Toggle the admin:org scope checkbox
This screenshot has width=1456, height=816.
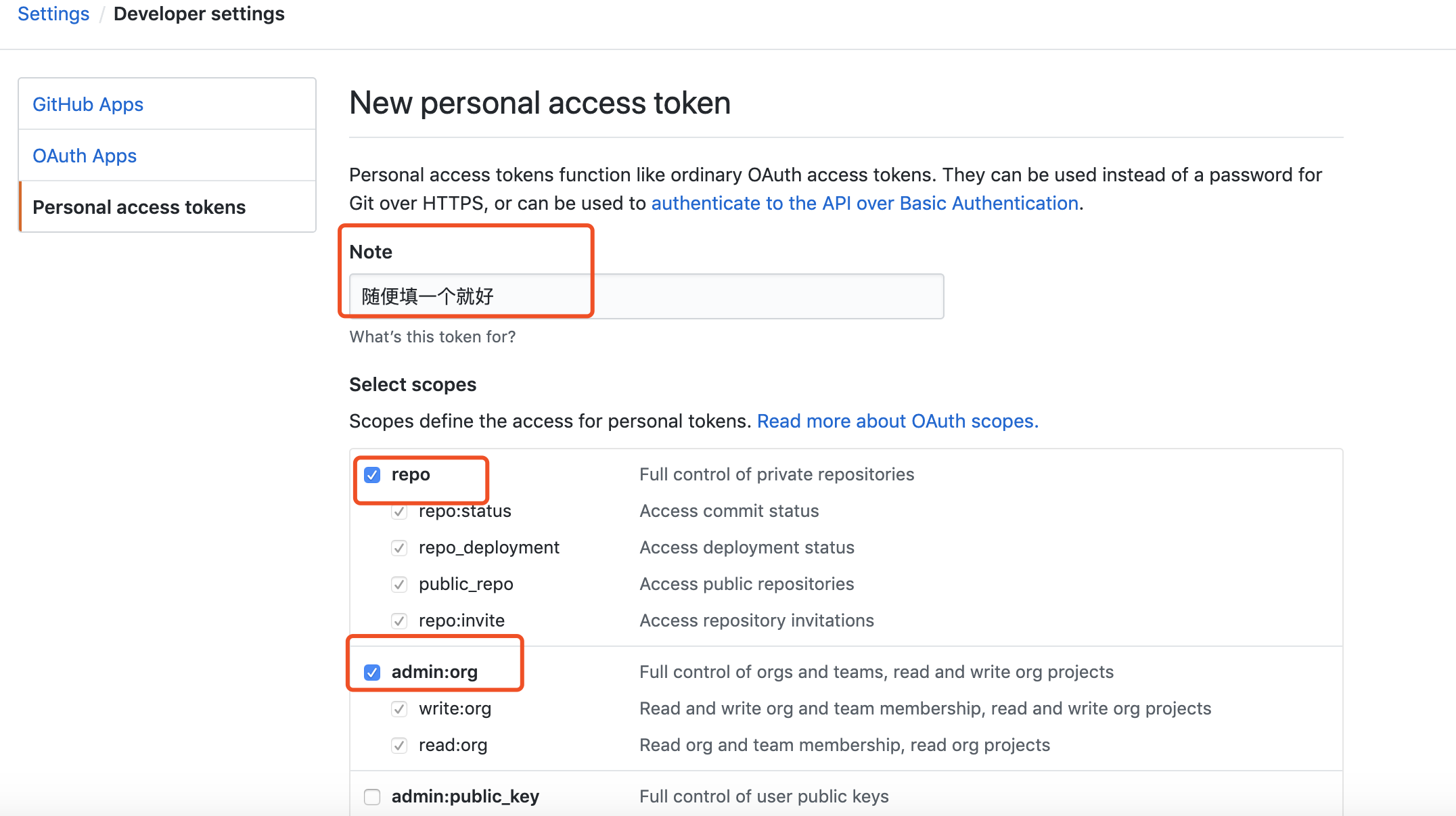[372, 673]
